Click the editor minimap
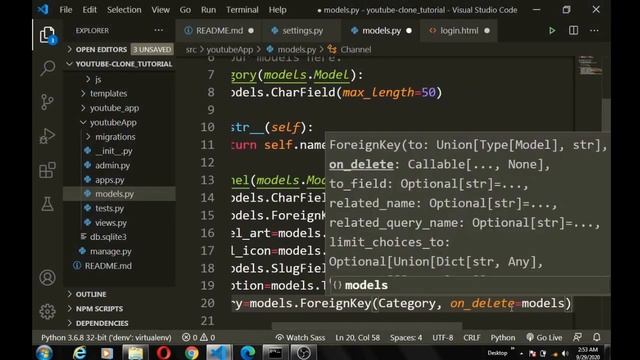This screenshot has width=640, height=360. coord(590,65)
